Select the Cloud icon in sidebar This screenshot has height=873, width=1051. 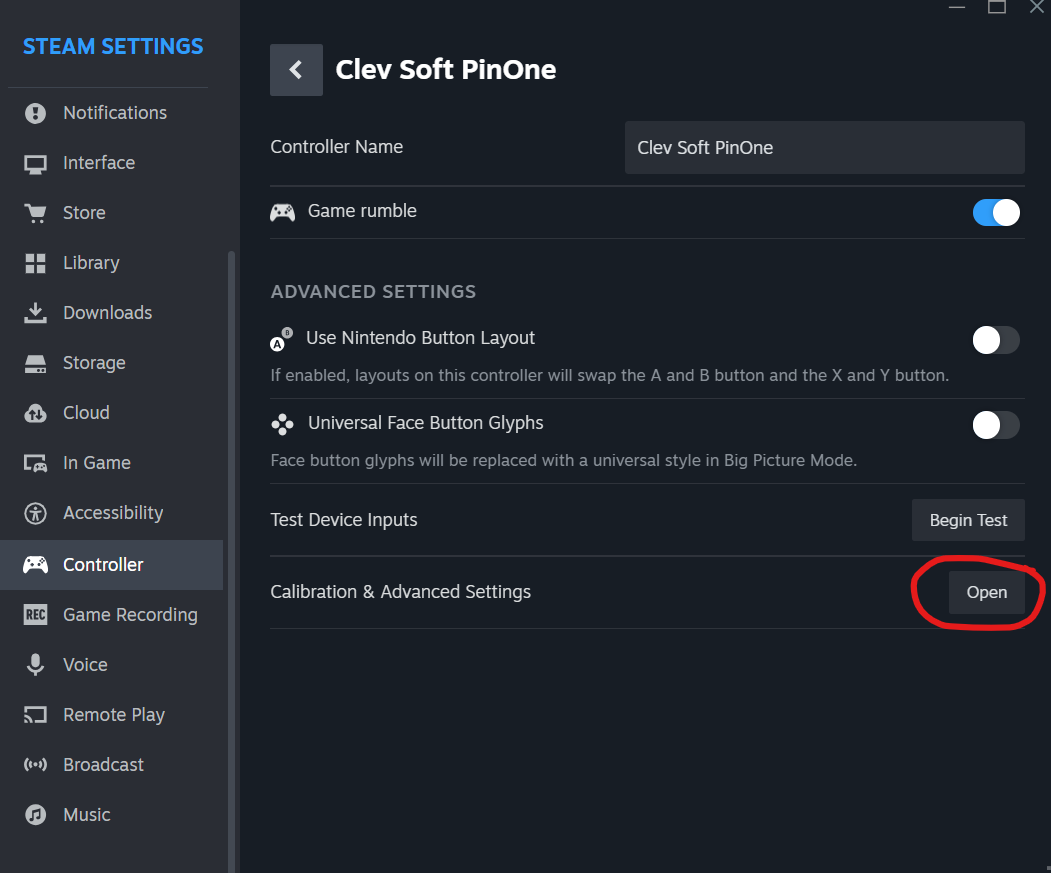(36, 413)
